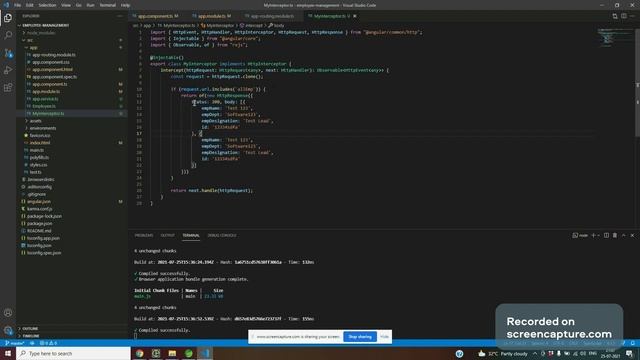Click the split editor right icon

point(624,16)
